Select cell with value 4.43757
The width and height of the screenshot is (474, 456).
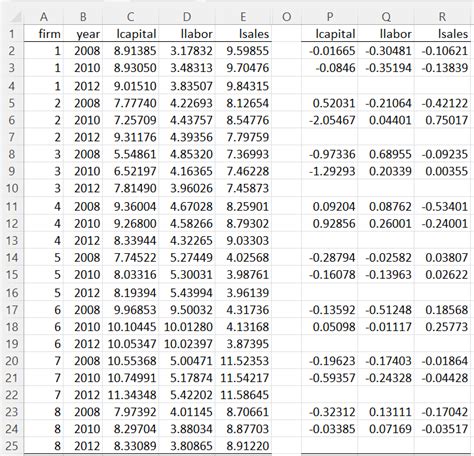point(187,120)
